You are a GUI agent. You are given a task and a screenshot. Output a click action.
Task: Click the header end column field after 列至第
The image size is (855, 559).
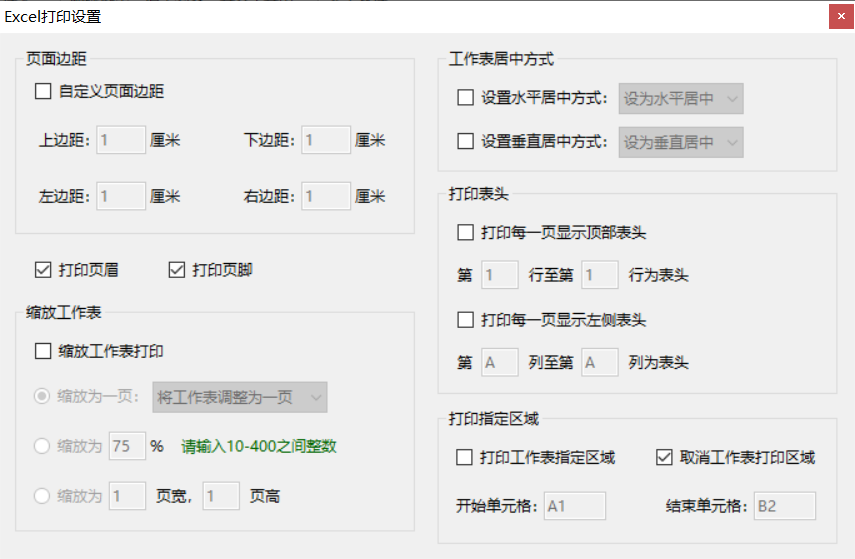pyautogui.click(x=600, y=362)
